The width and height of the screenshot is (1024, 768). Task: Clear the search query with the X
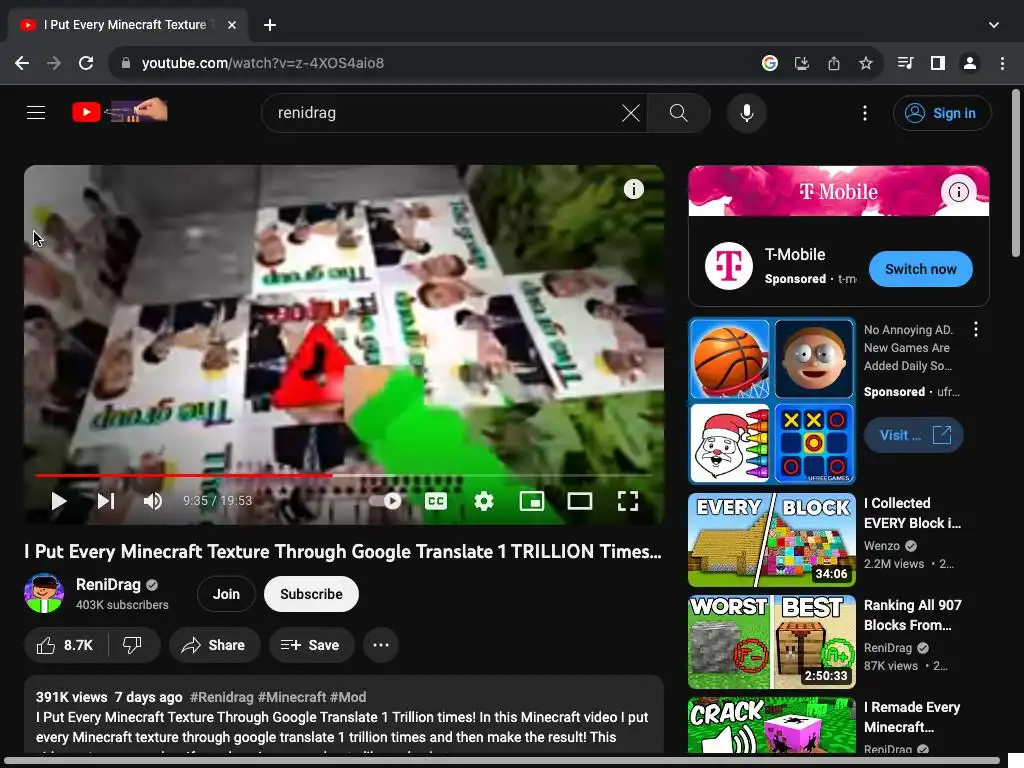click(x=631, y=113)
